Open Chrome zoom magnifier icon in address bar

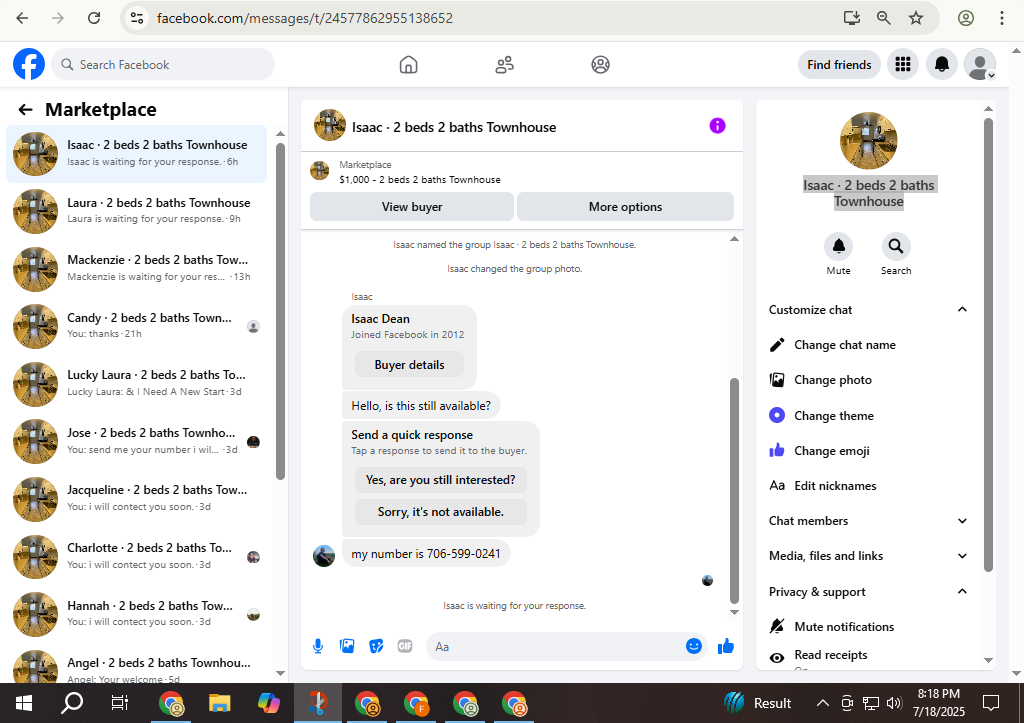point(884,18)
